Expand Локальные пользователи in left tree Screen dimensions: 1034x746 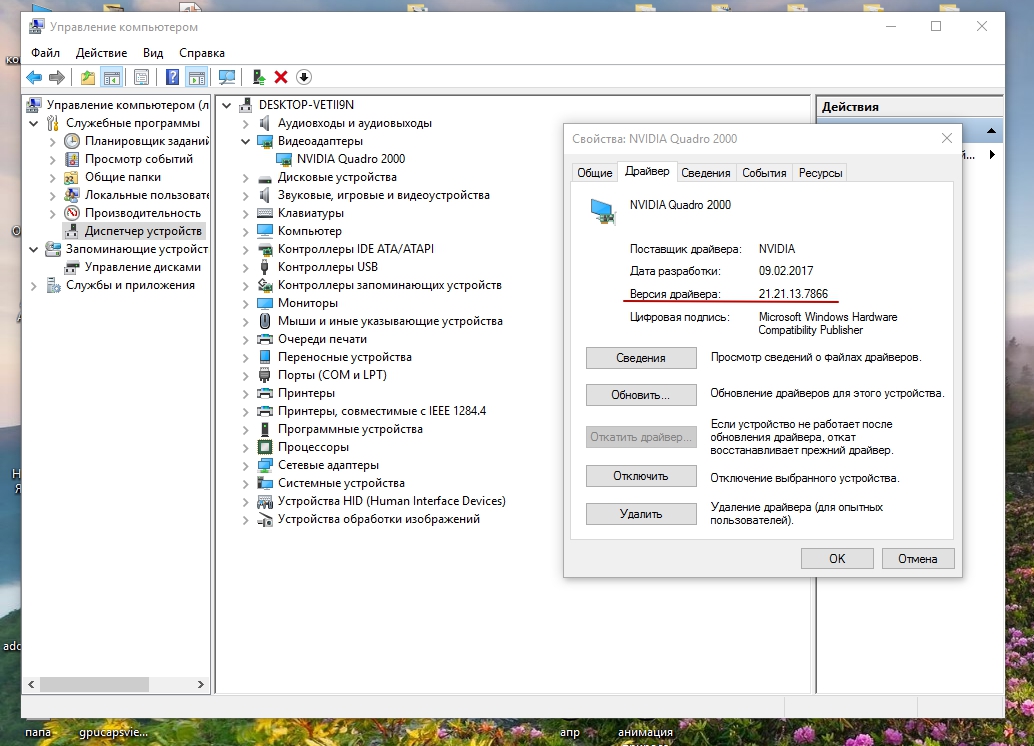coord(53,195)
